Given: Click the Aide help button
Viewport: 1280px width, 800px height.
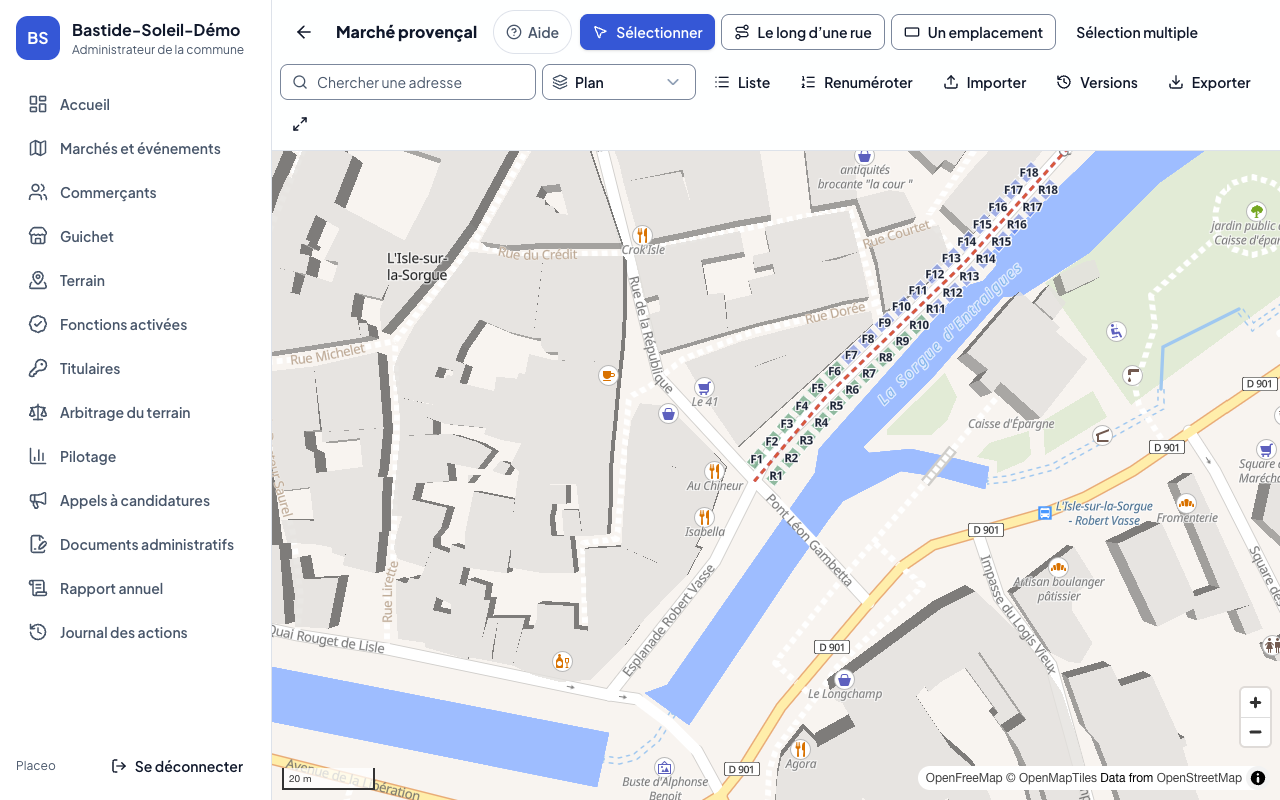Looking at the screenshot, I should [532, 32].
